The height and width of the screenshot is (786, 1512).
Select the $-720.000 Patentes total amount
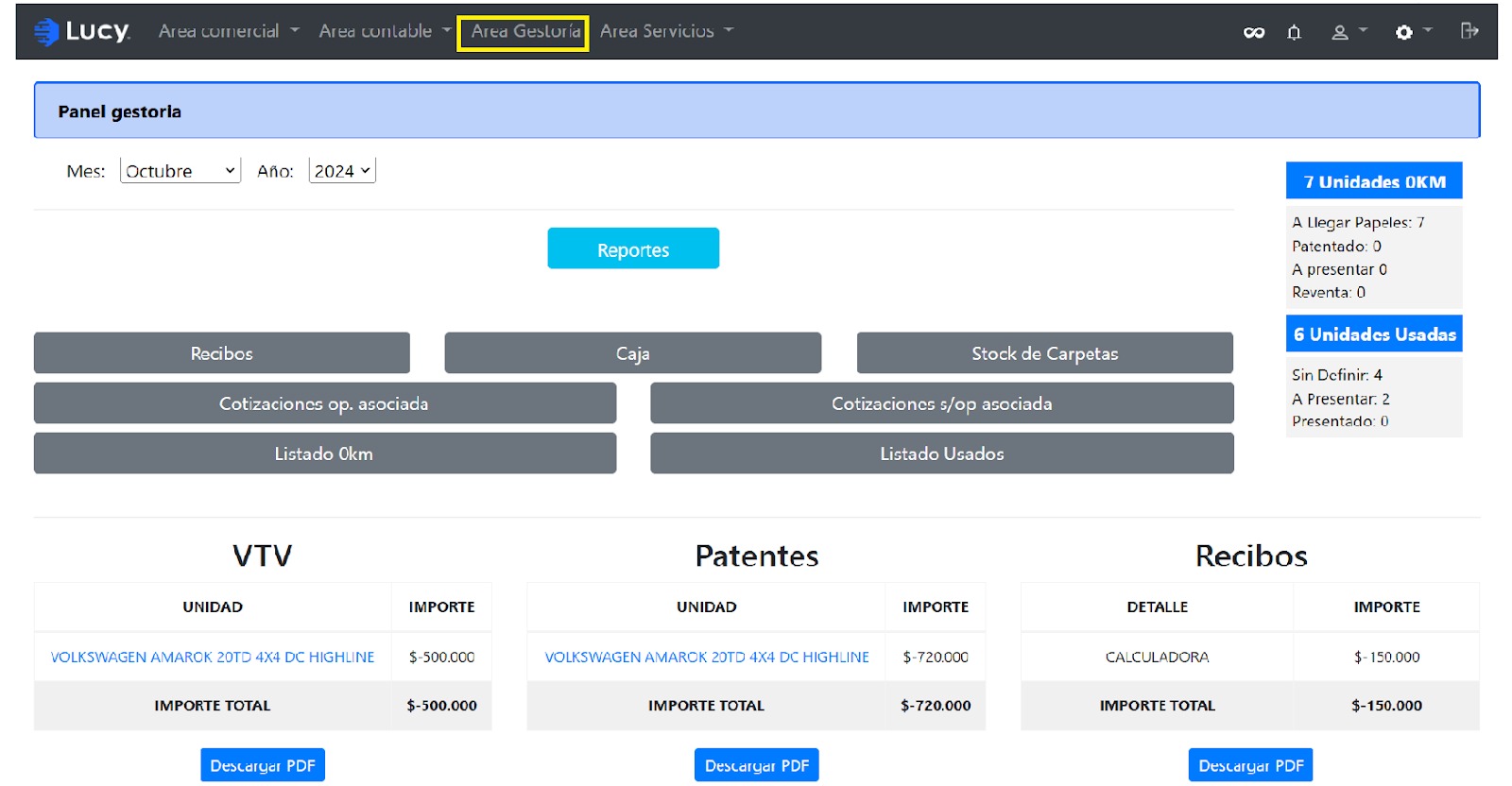point(936,706)
